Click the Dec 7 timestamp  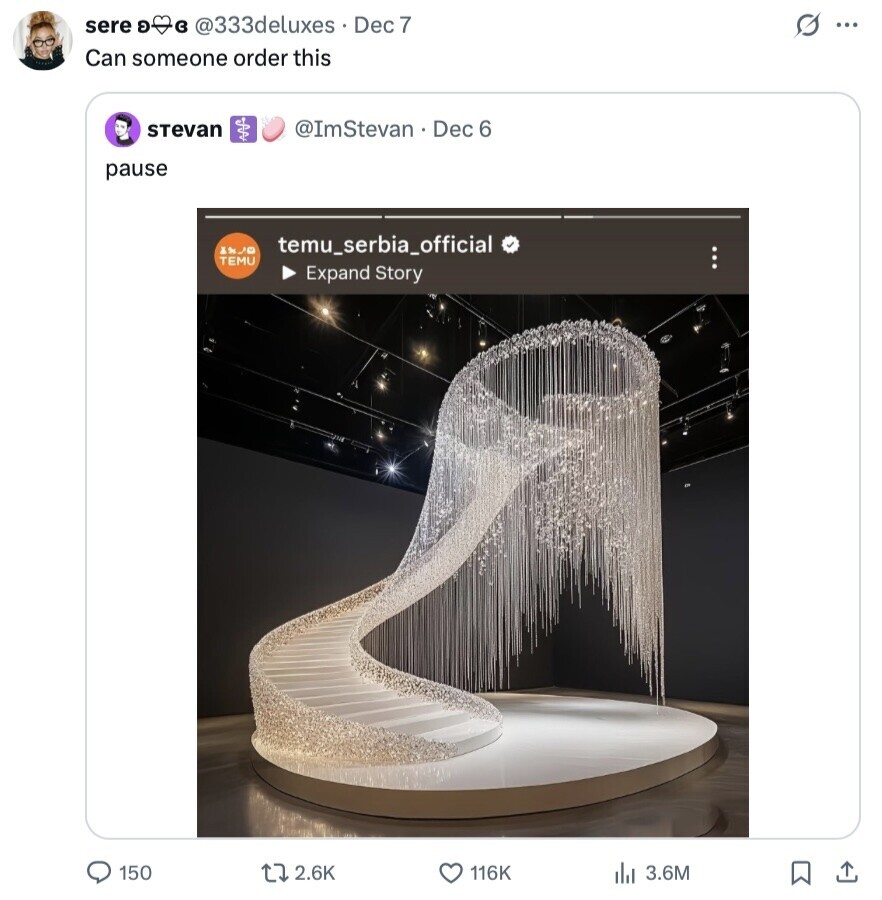point(382,25)
